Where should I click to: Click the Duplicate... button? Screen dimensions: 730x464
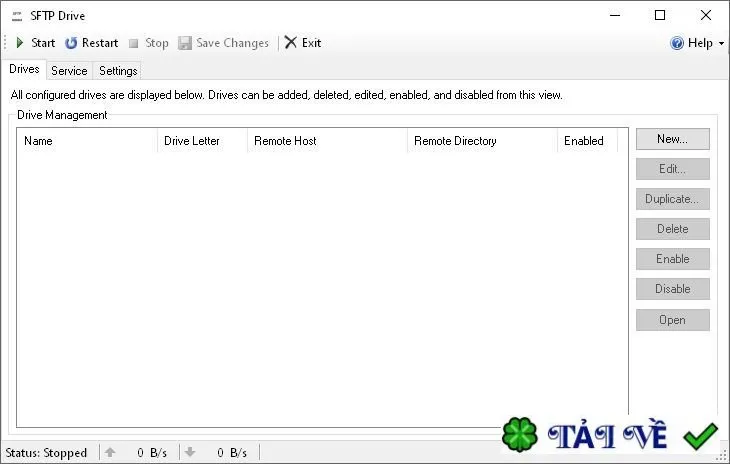click(x=673, y=199)
